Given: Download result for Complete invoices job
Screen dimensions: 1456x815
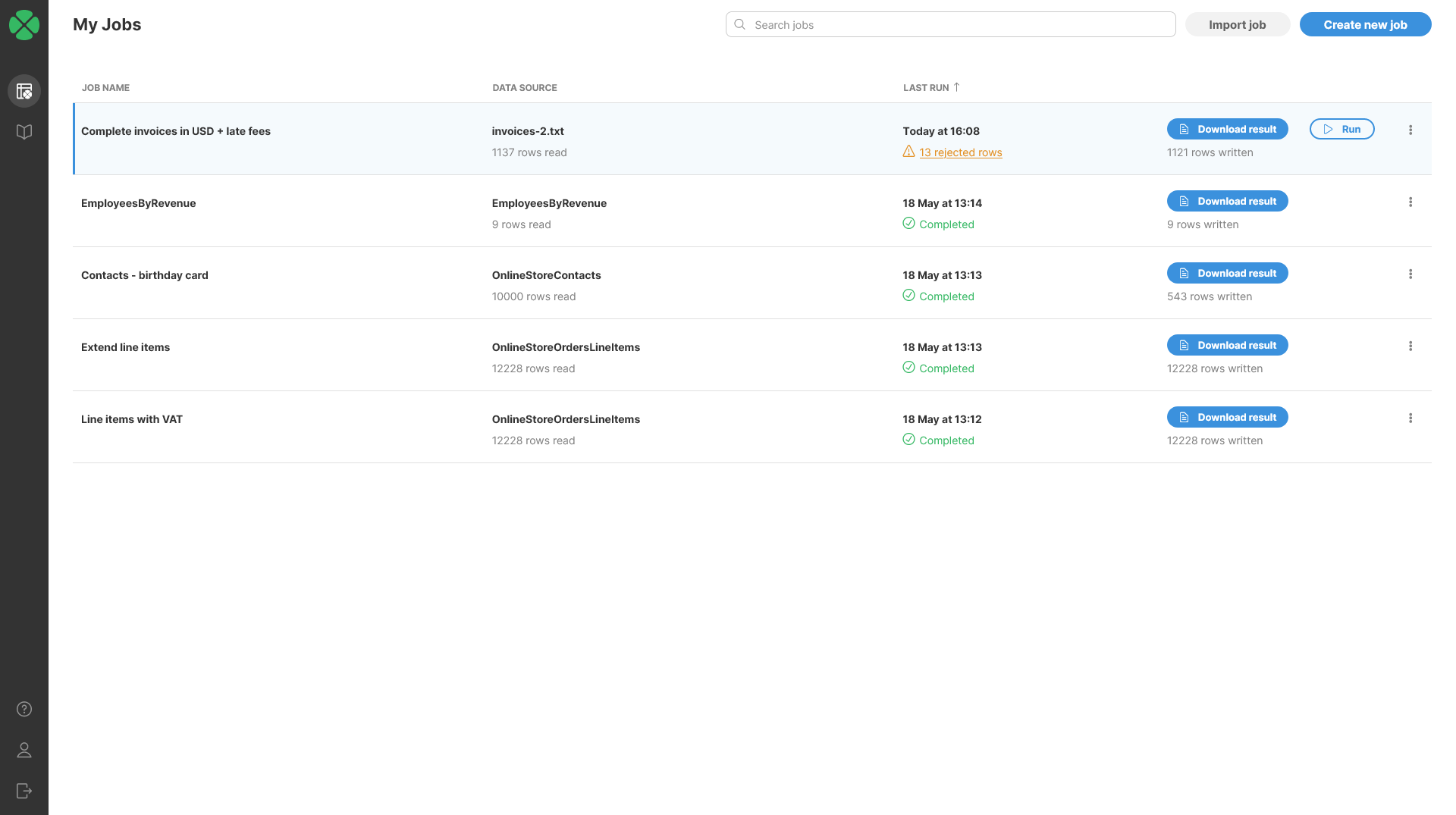Looking at the screenshot, I should 1227,129.
